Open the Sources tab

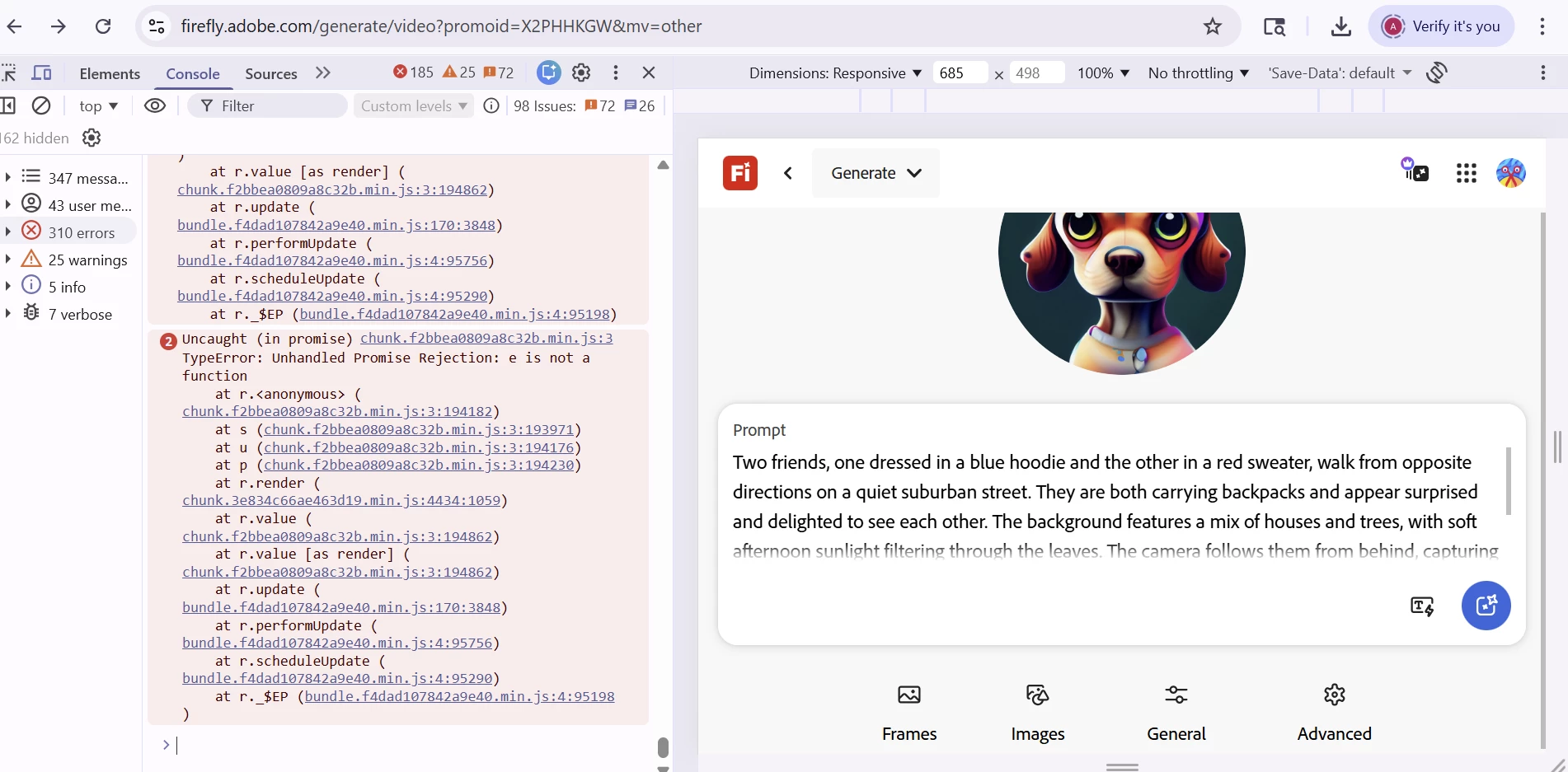click(x=270, y=73)
